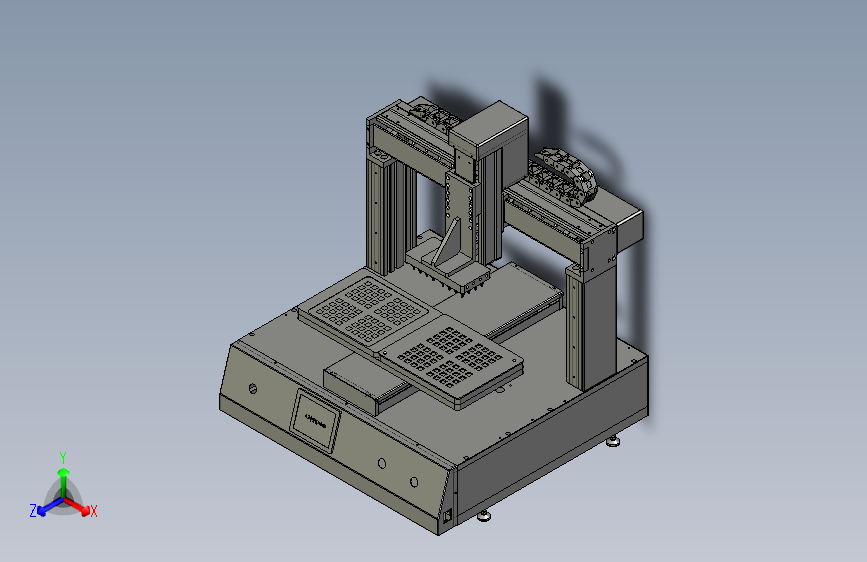This screenshot has width=867, height=562.
Task: Select the round button left of the touchscreen
Action: coord(253,389)
